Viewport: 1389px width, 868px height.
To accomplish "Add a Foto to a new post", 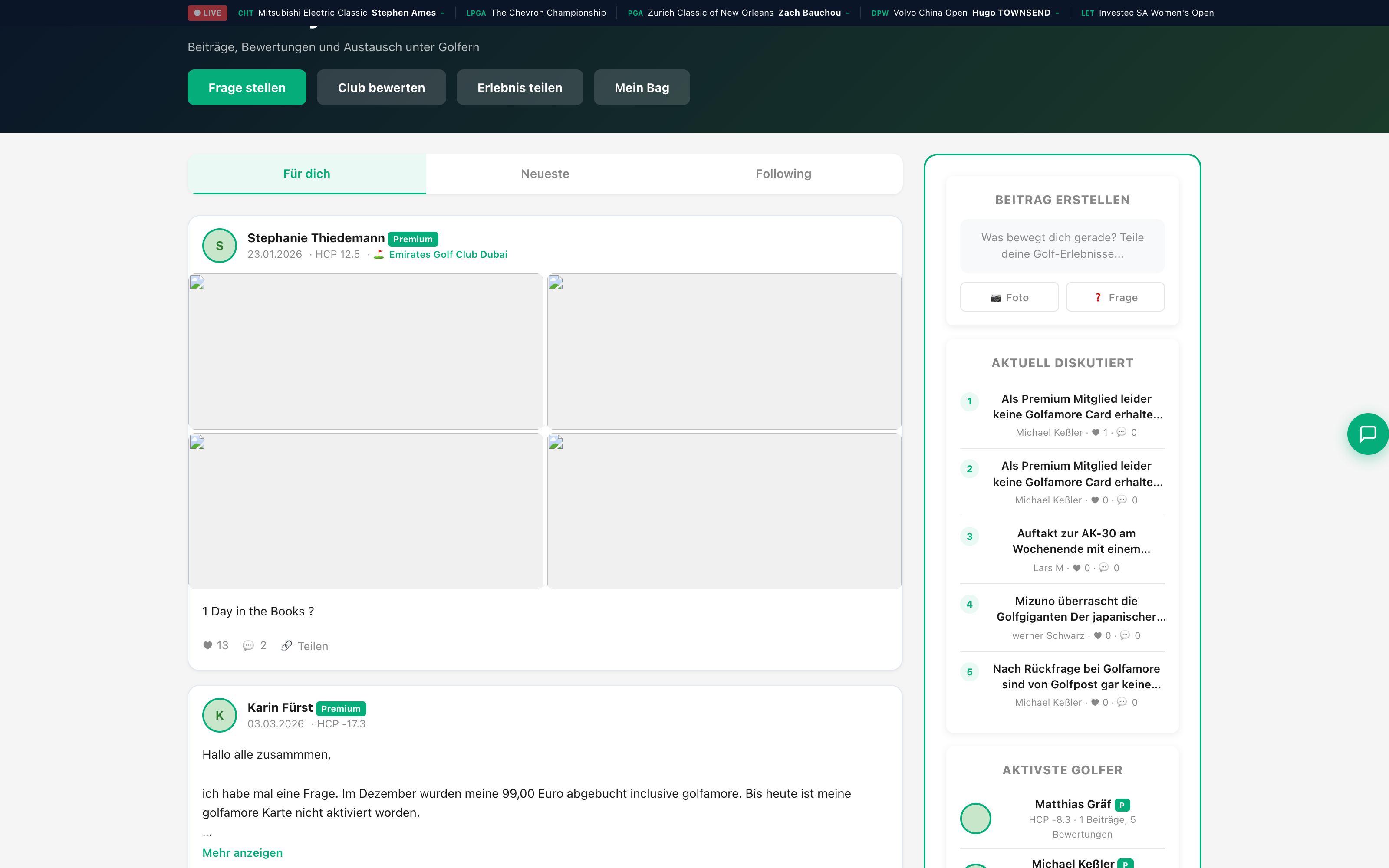I will [1009, 297].
